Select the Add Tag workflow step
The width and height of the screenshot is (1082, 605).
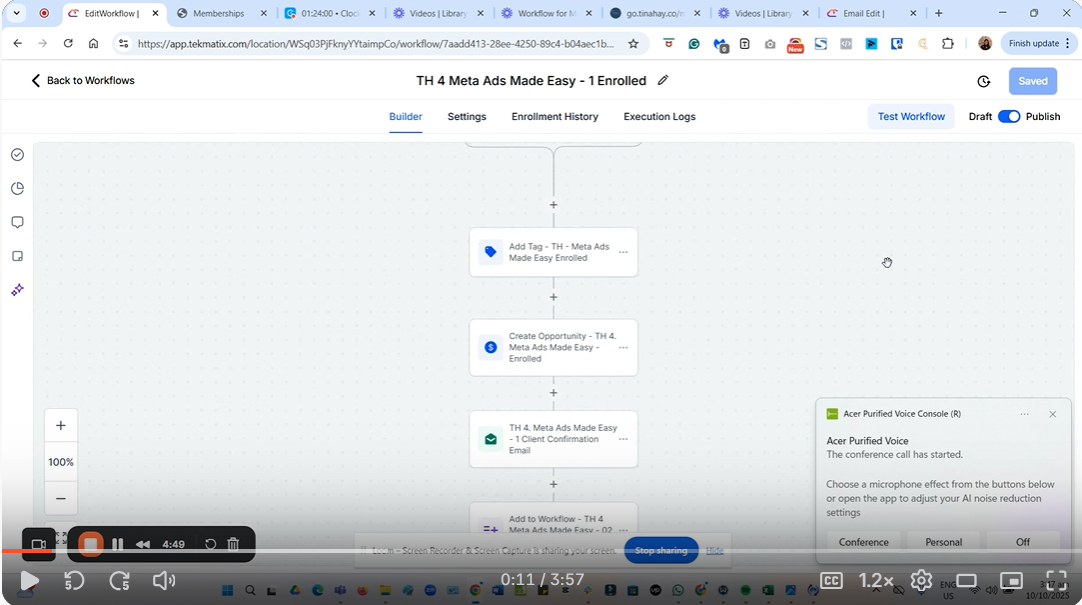[553, 252]
